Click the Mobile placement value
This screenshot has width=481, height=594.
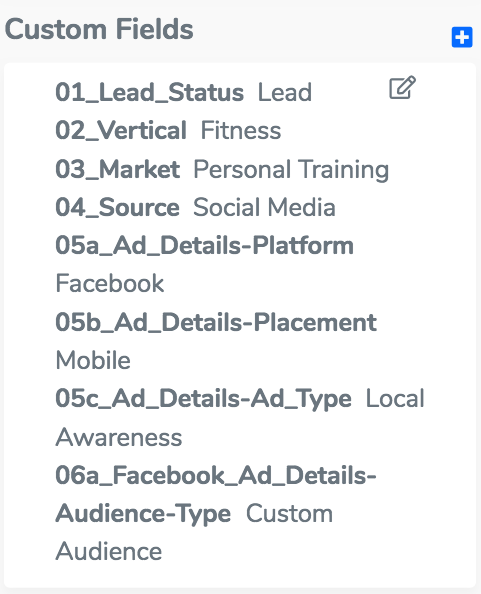pyautogui.click(x=93, y=360)
